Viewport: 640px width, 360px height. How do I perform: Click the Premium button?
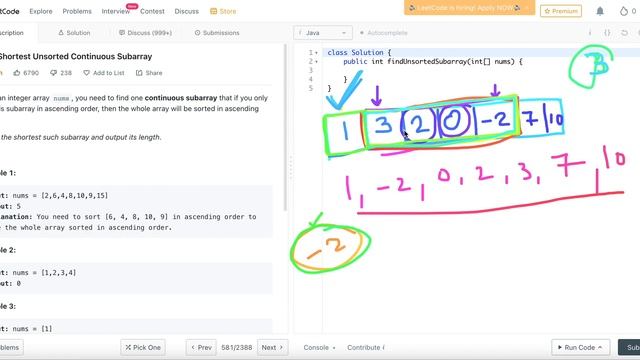coord(561,11)
